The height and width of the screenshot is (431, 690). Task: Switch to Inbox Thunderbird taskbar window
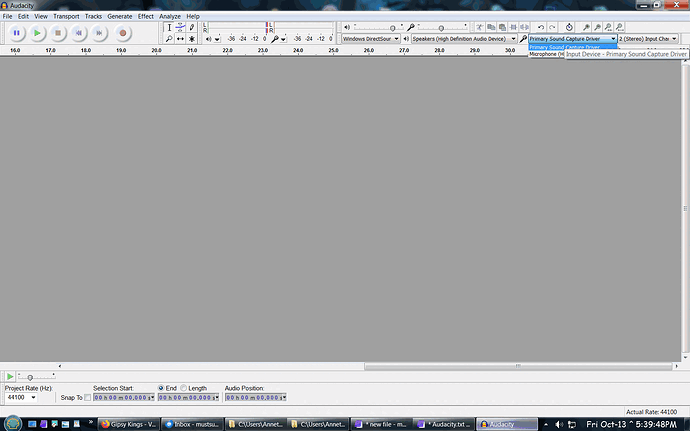(191, 424)
